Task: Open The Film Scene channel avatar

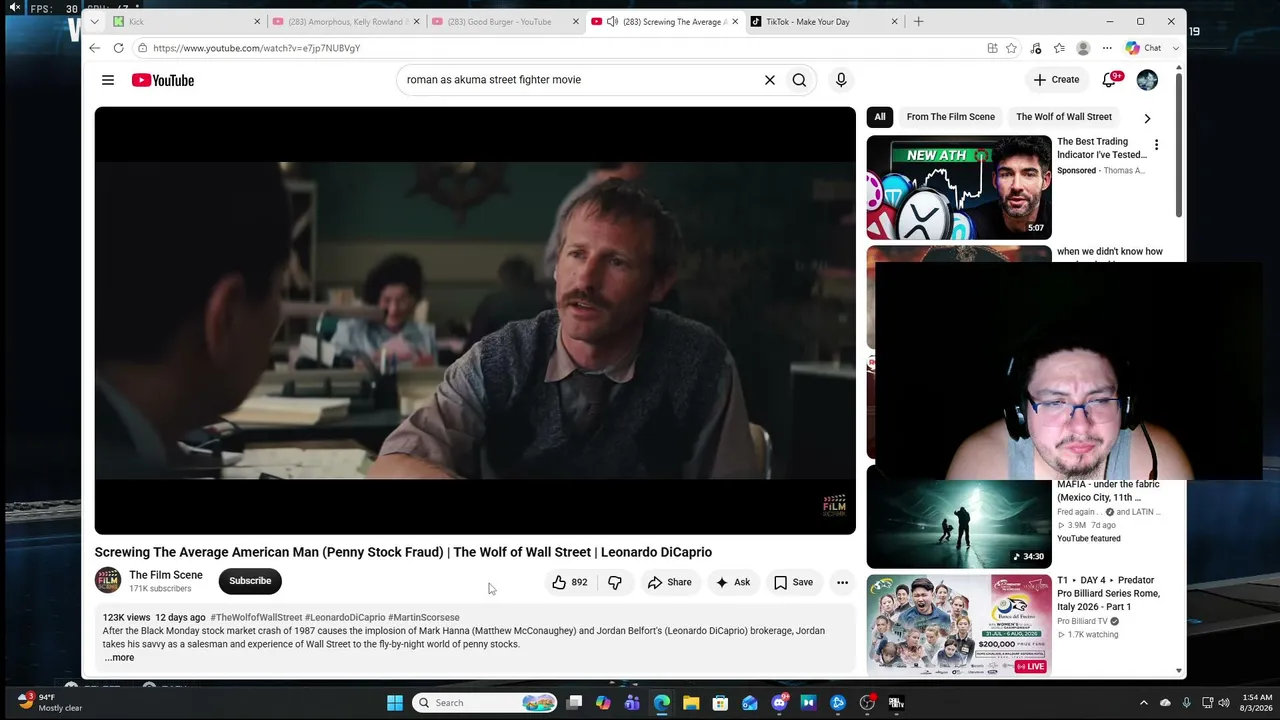Action: (108, 580)
